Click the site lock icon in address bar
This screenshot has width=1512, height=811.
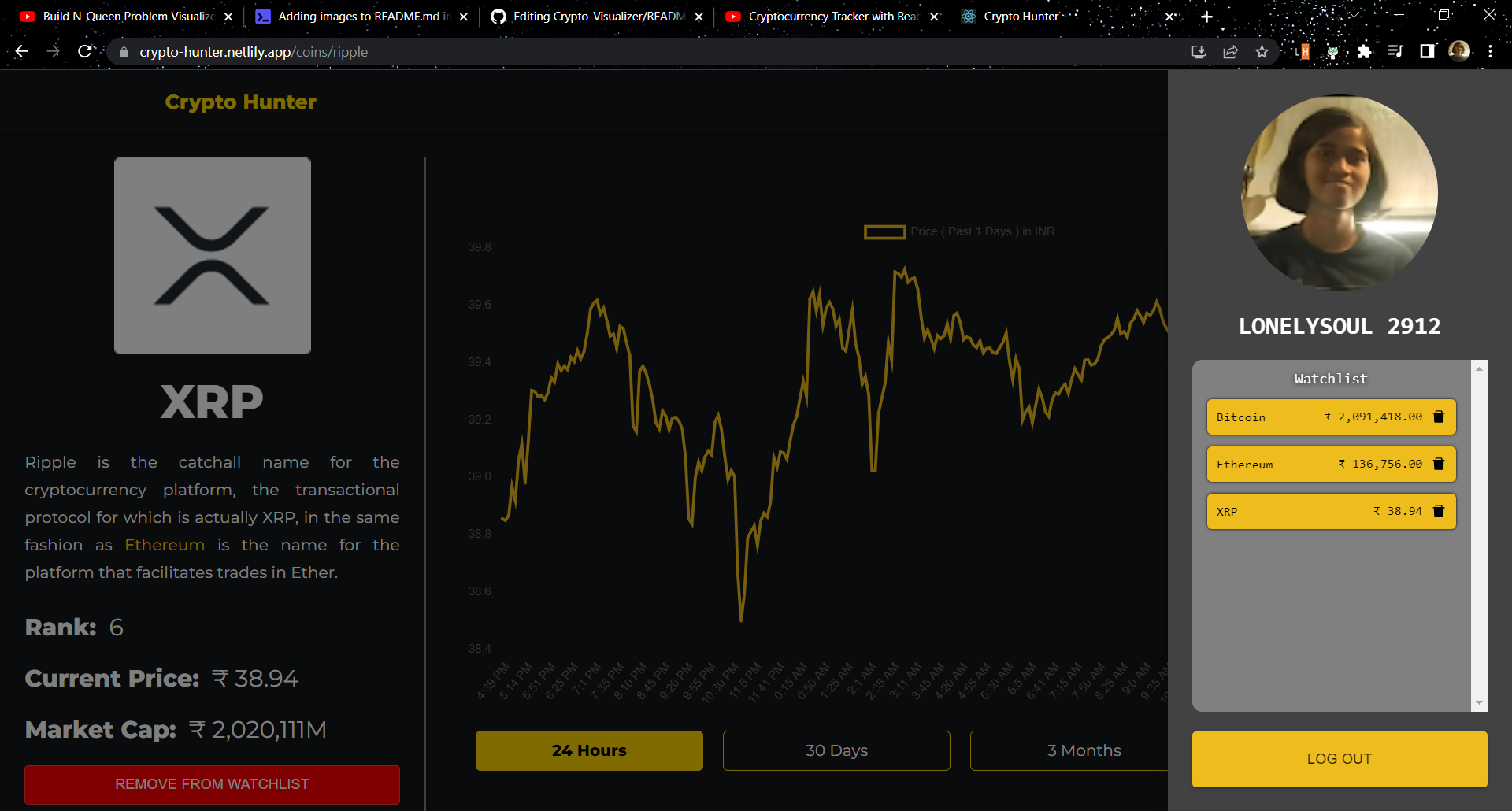tap(123, 52)
